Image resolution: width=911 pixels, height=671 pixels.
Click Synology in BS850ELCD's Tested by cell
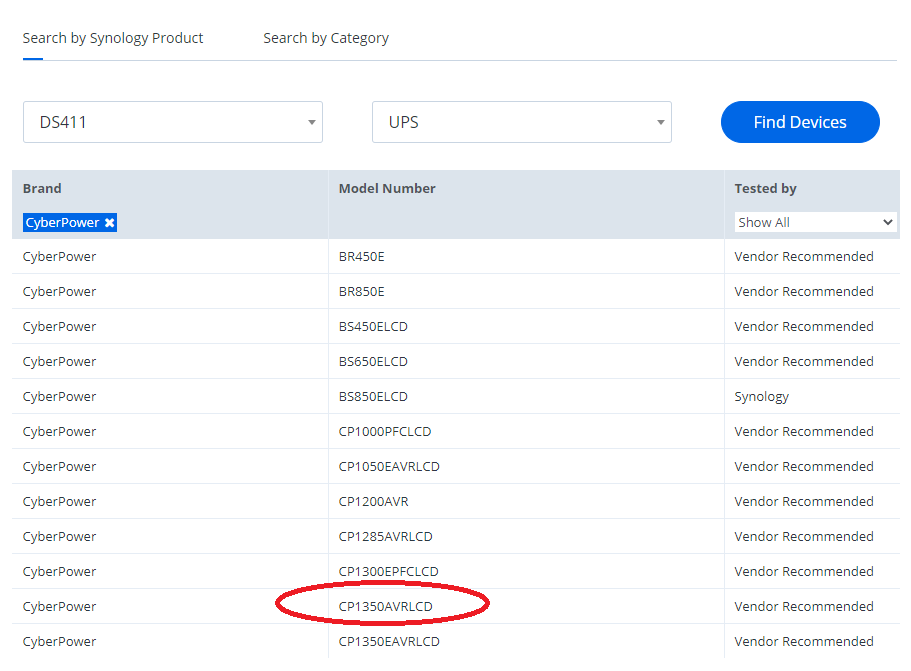761,397
